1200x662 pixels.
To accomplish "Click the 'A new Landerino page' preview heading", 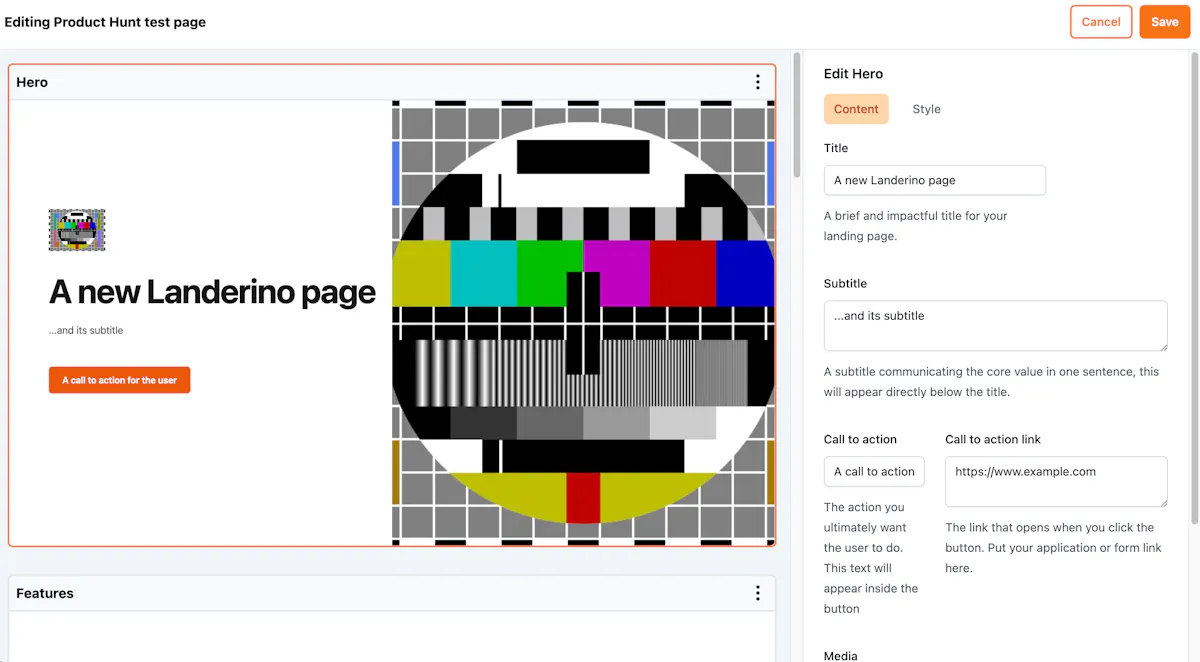I will click(212, 292).
